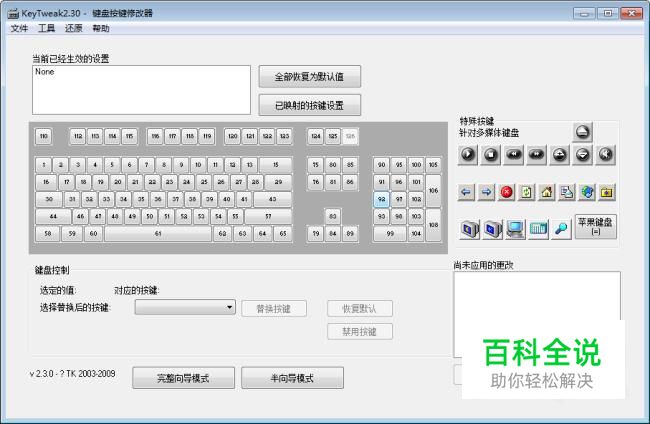Click the greyed 禁用按键 button
650x424 pixels.
point(359,332)
